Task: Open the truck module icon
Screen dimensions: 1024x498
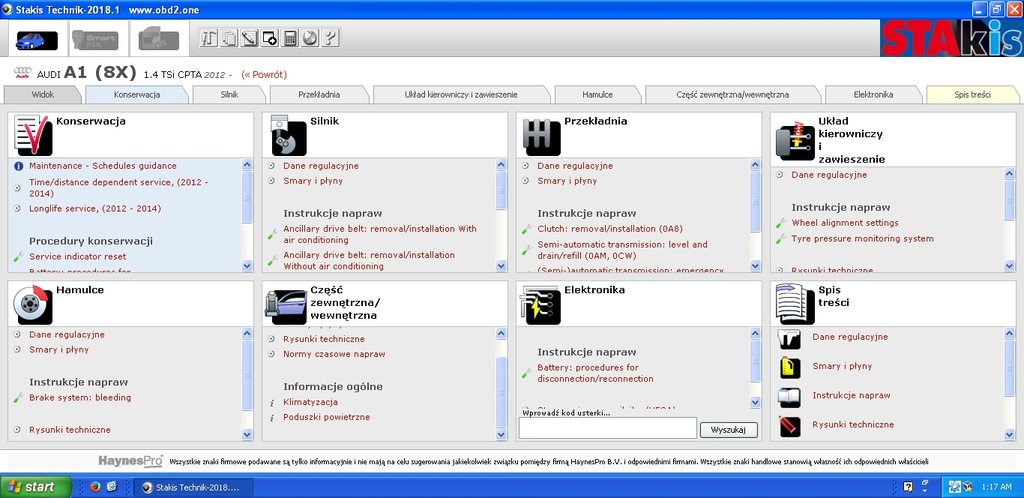Action: 159,39
